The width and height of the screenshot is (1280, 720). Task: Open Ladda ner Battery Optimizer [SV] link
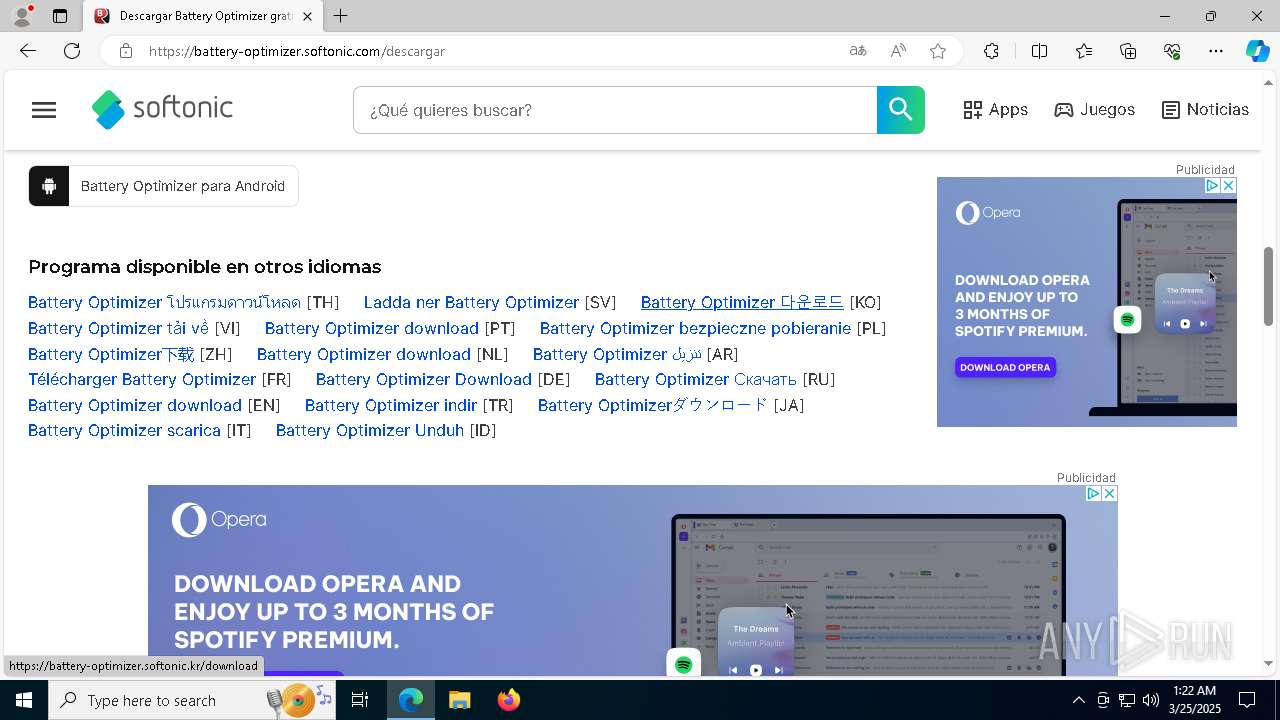[471, 302]
